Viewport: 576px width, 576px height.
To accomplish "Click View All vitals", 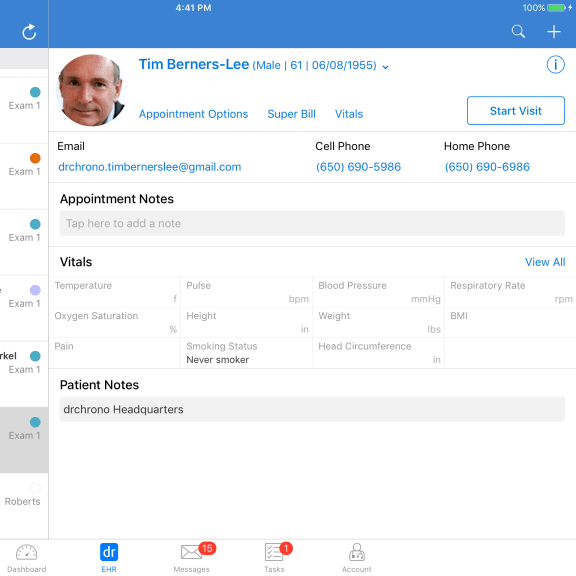I will pyautogui.click(x=545, y=262).
